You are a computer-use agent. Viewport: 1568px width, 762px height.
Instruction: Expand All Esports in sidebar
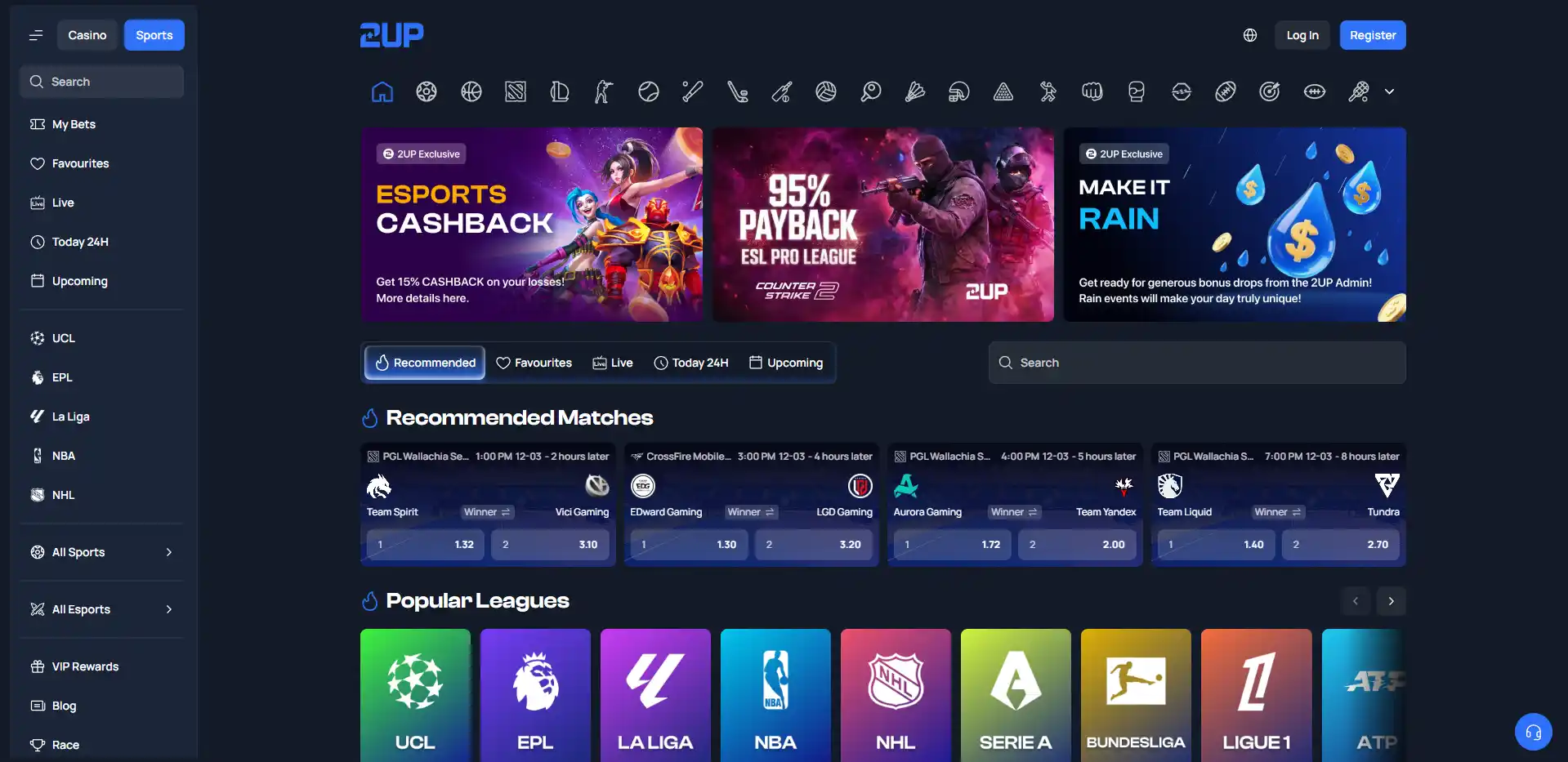(x=102, y=609)
